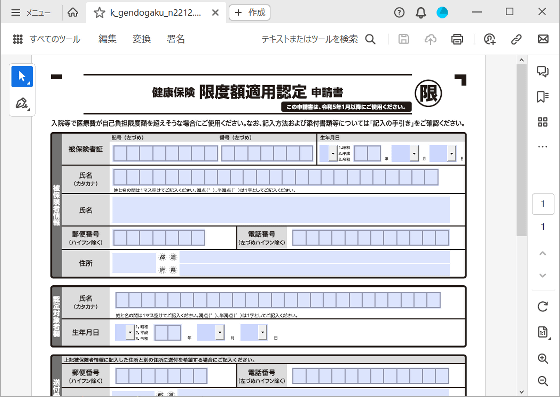
Task: Click first 郵便番号 box in delivery section
Action: (122, 376)
